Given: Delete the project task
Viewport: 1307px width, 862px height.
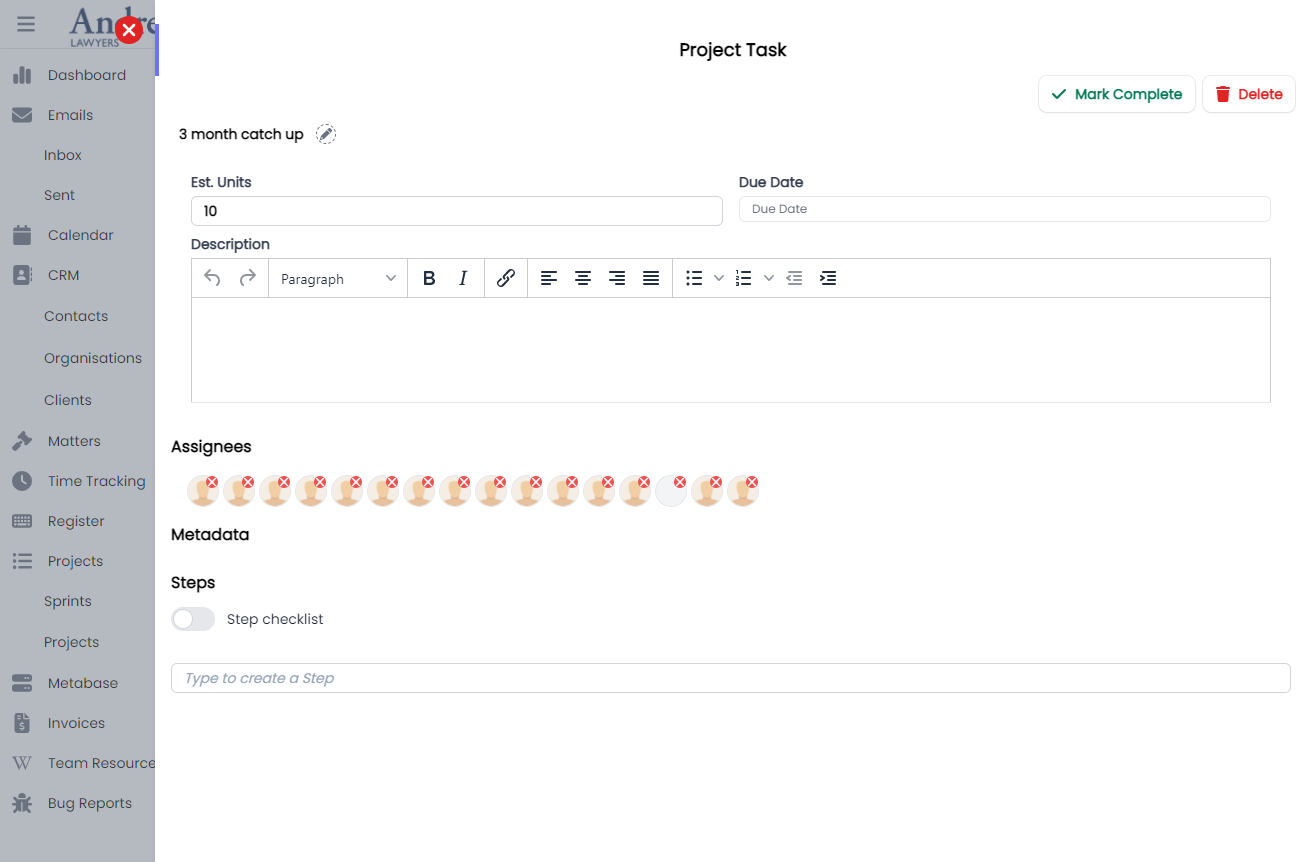Looking at the screenshot, I should tap(1248, 94).
